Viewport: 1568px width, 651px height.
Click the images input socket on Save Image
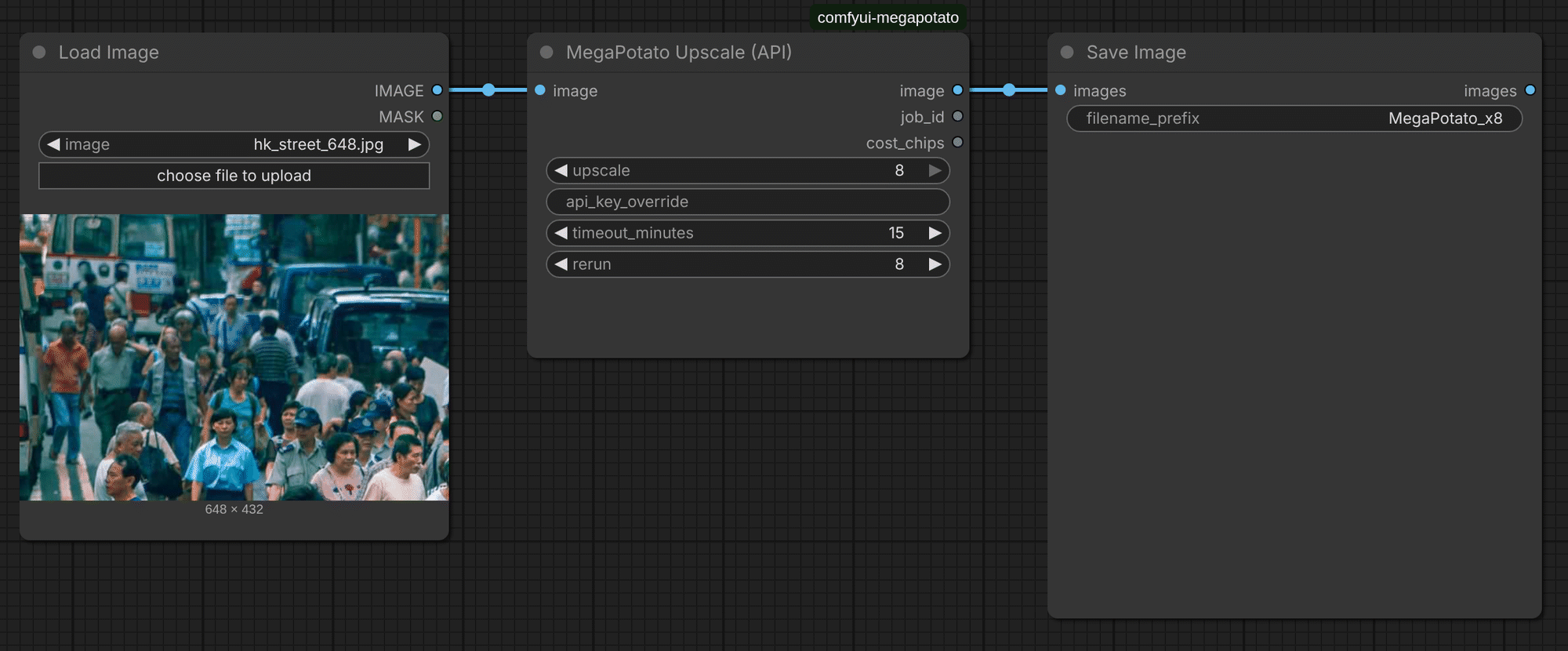(x=1061, y=90)
